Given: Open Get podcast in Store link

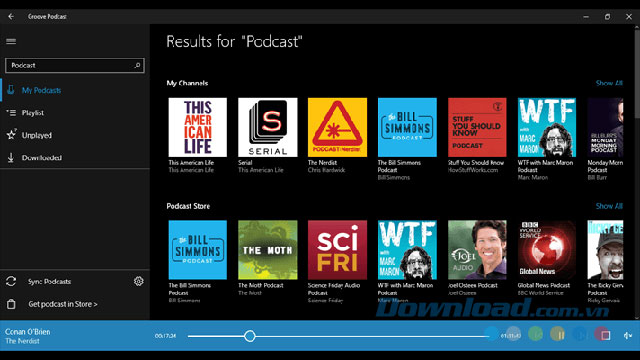Looking at the screenshot, I should tap(63, 304).
